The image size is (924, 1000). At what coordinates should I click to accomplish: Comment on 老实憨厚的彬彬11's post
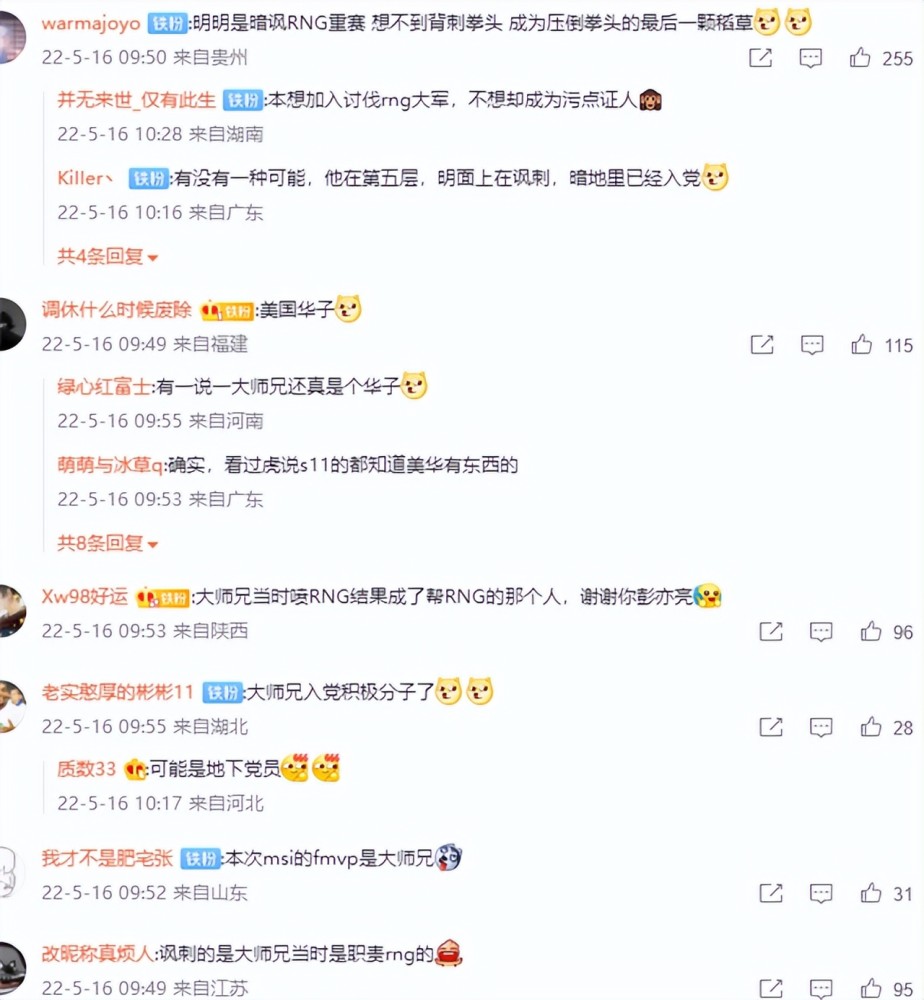click(x=821, y=728)
